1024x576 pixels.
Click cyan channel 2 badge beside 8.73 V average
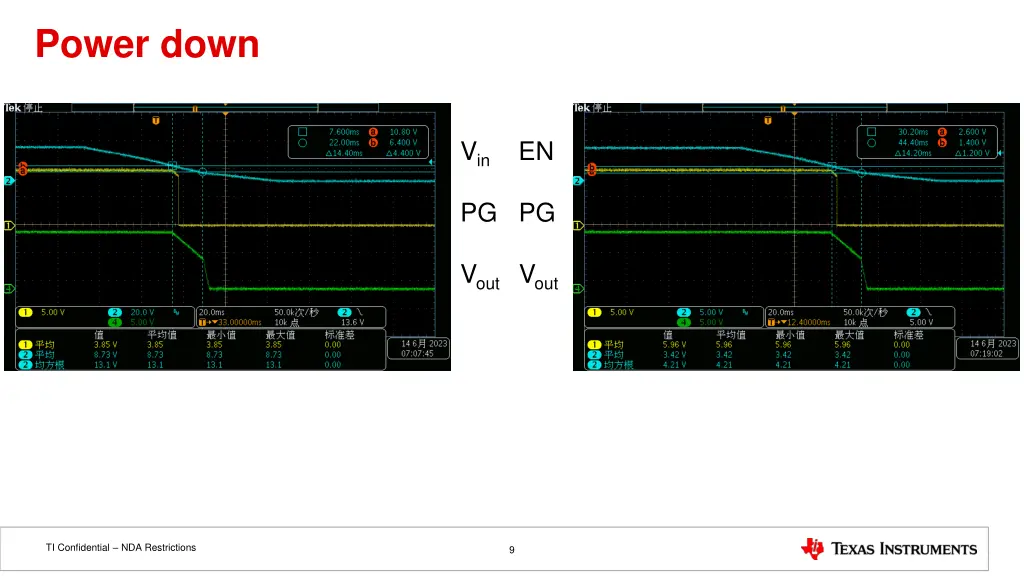[x=25, y=355]
